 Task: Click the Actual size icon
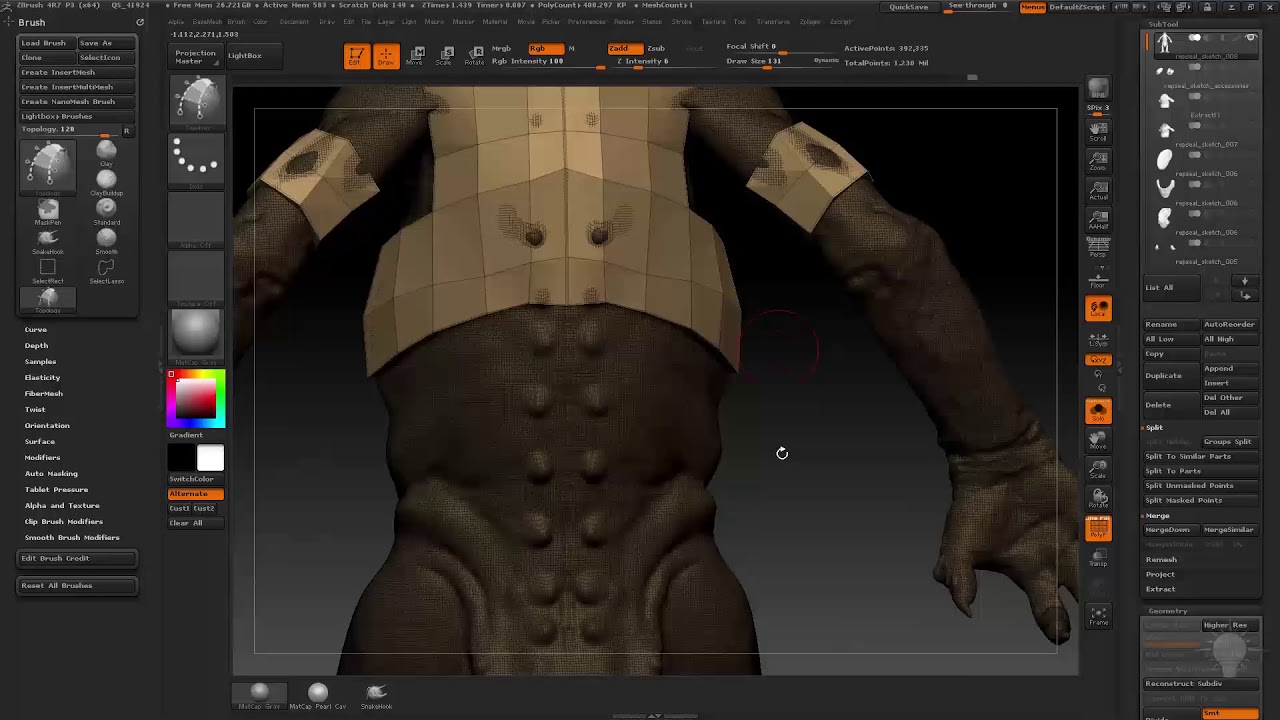click(x=1098, y=190)
